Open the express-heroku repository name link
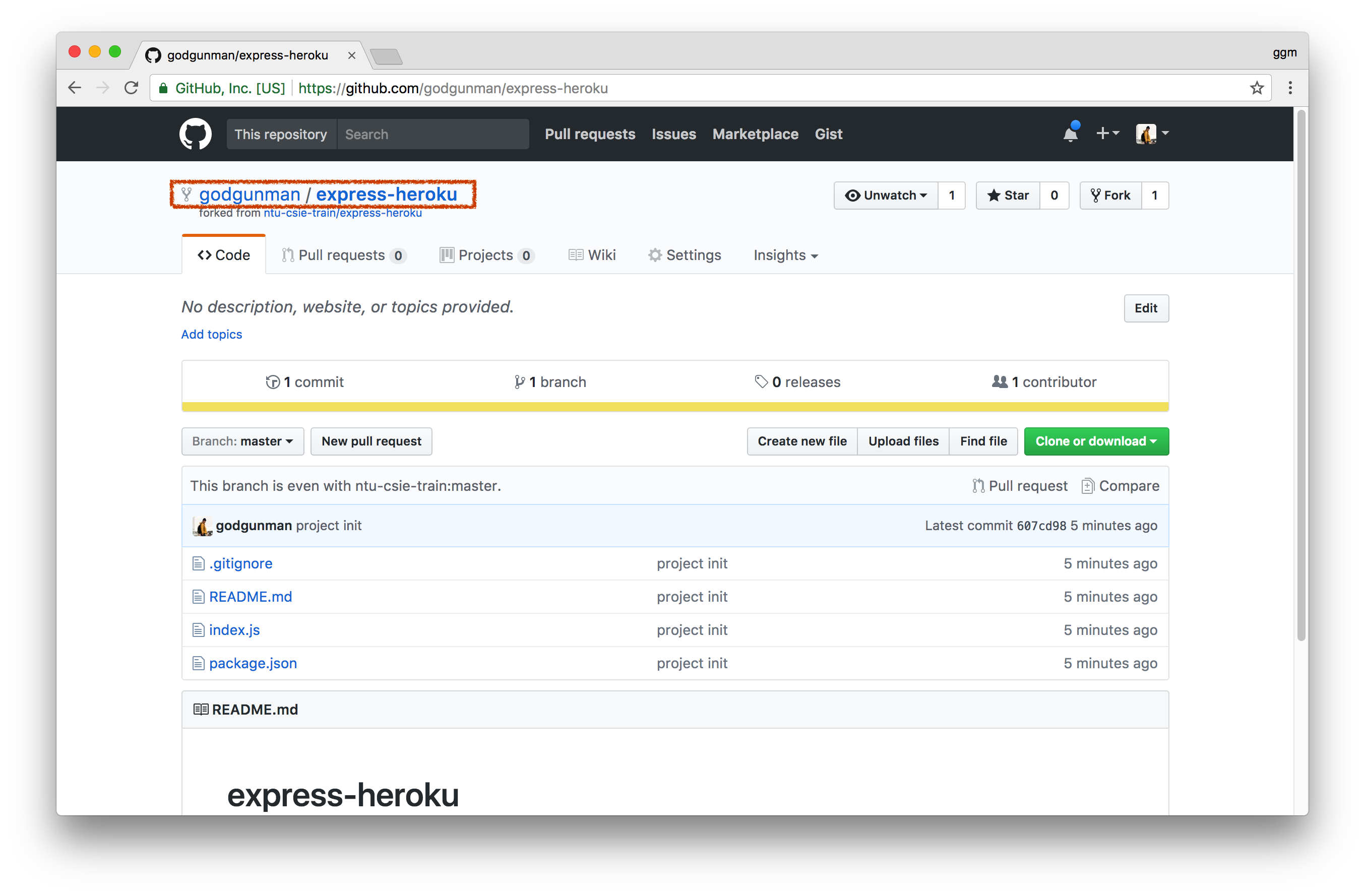Viewport: 1365px width, 896px height. (387, 195)
